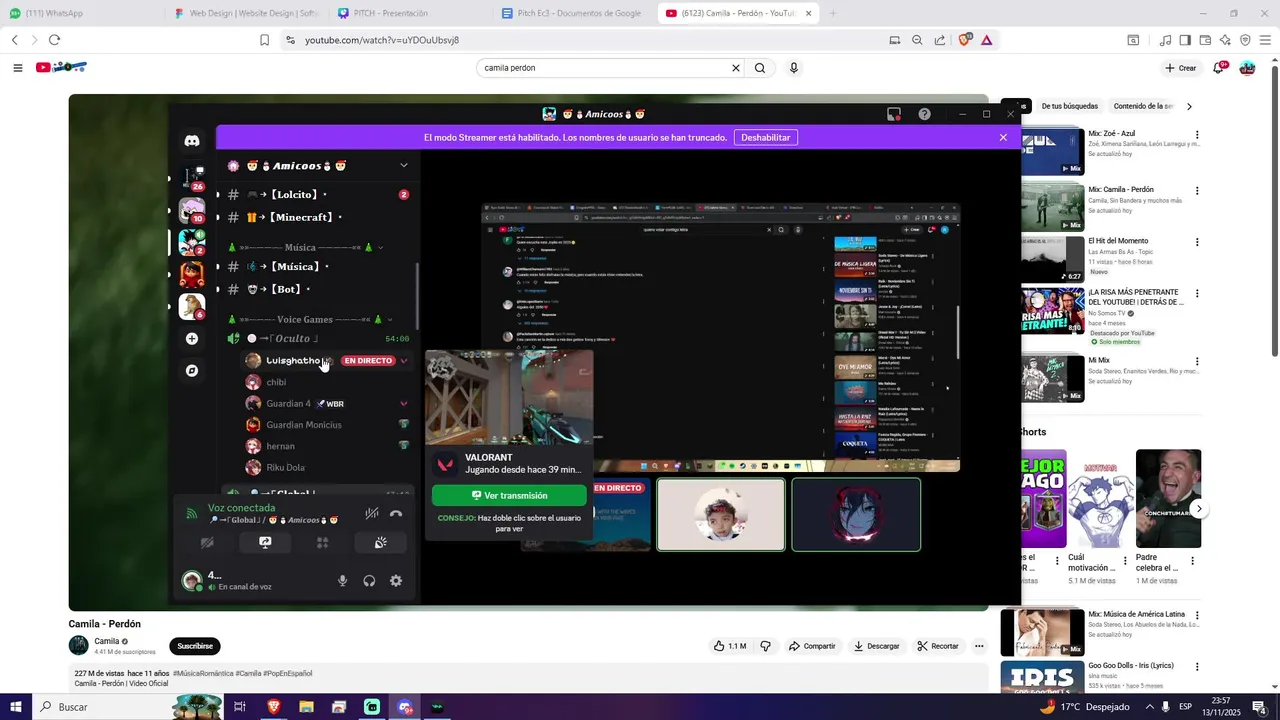Like the Camila - Perdón video

click(x=730, y=646)
